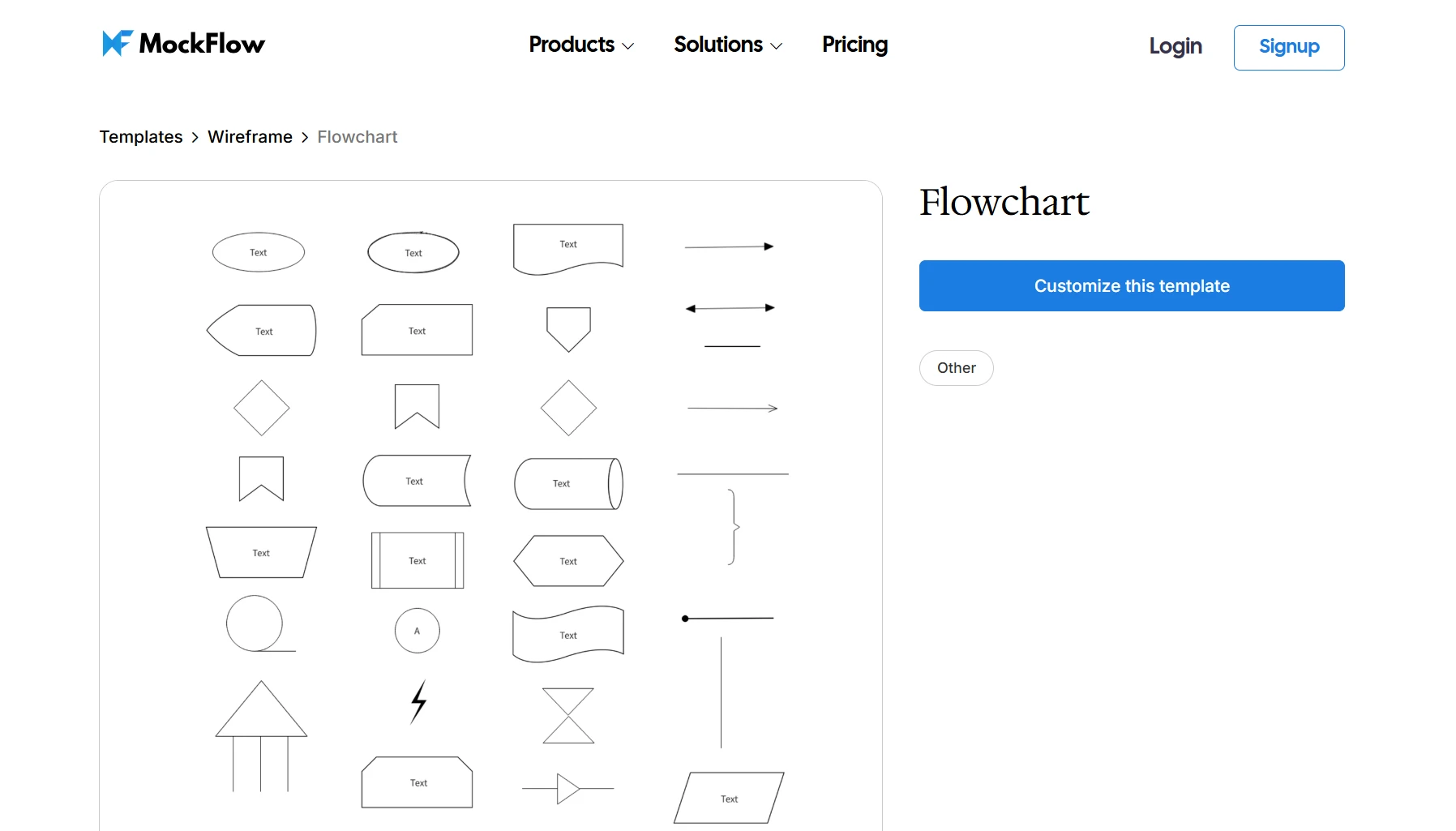This screenshot has width=1456, height=831.
Task: Open the Products dropdown
Action: click(580, 45)
